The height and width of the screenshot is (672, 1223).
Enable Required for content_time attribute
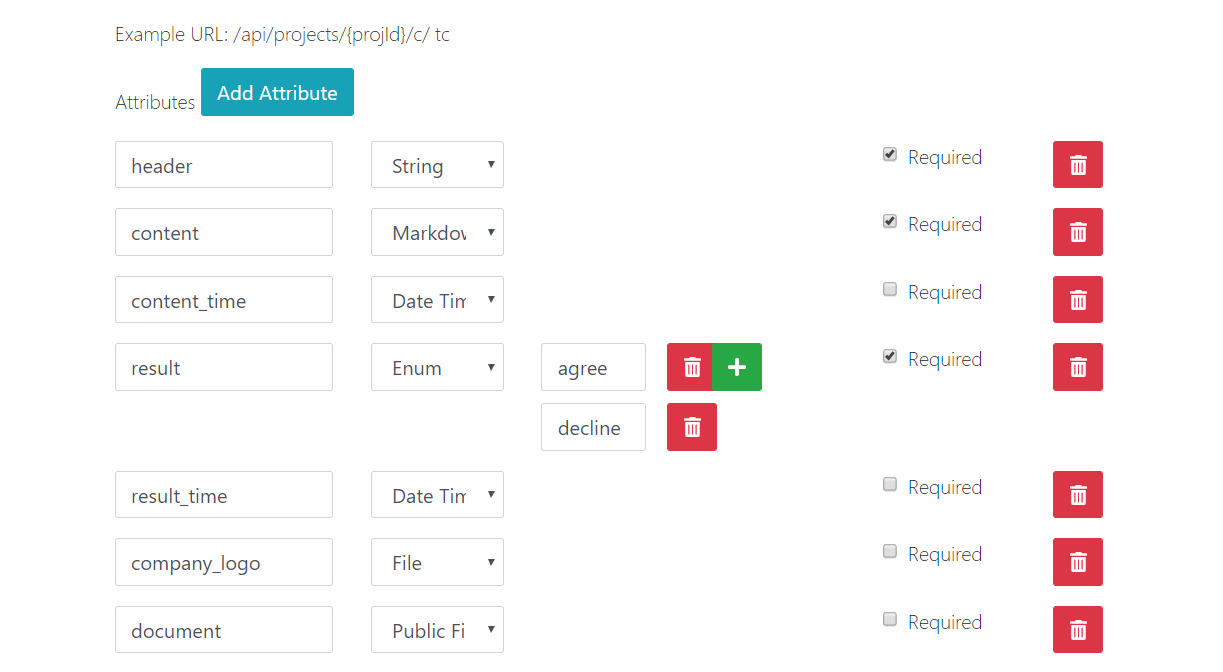890,290
